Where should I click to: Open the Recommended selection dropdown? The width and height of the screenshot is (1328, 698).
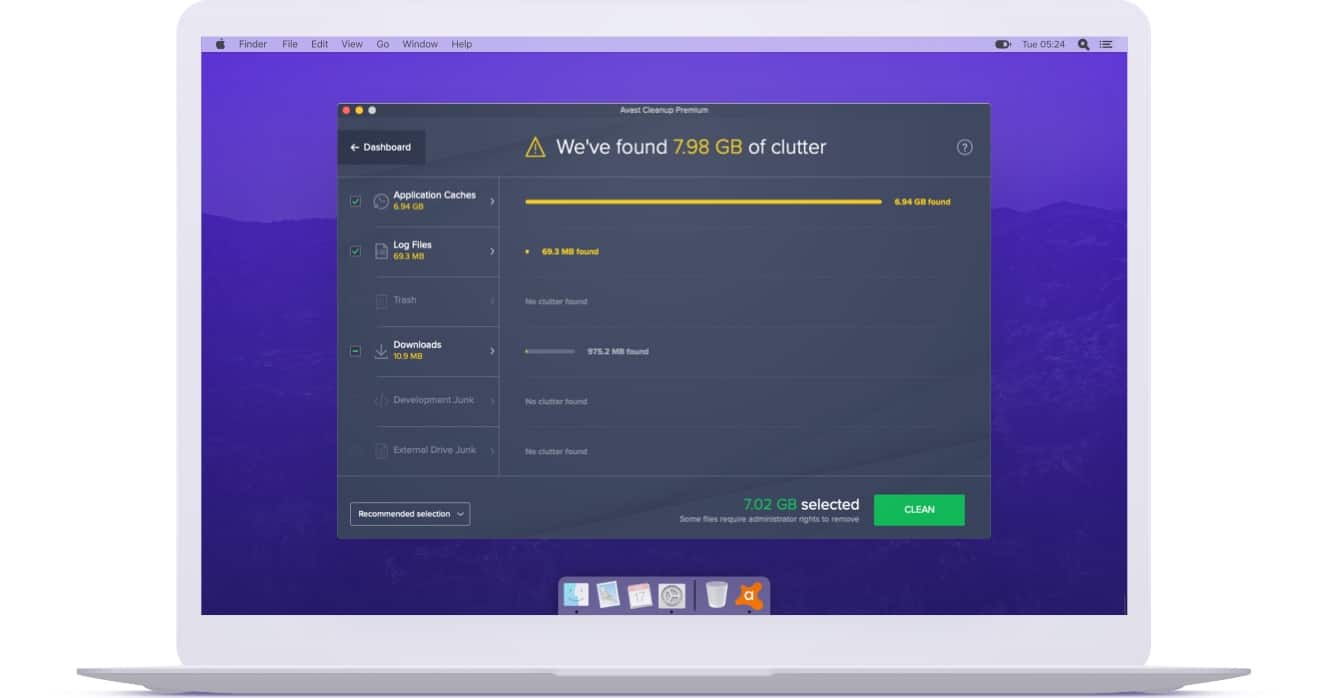410,514
